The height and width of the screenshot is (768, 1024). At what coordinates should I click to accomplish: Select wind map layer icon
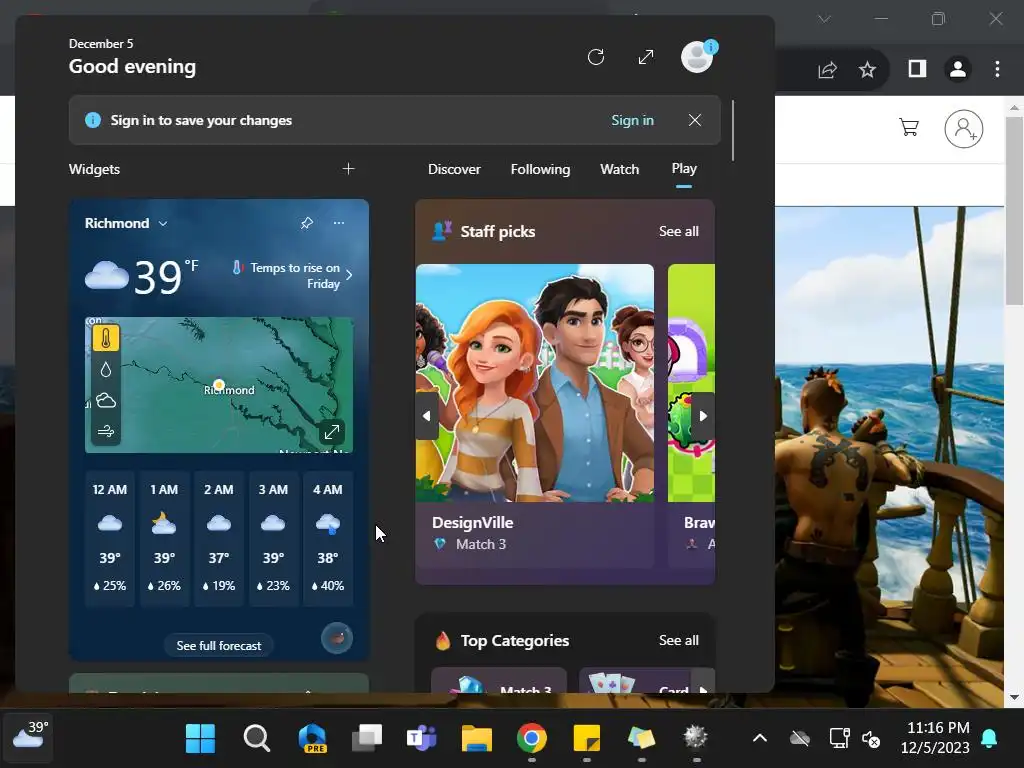click(106, 431)
